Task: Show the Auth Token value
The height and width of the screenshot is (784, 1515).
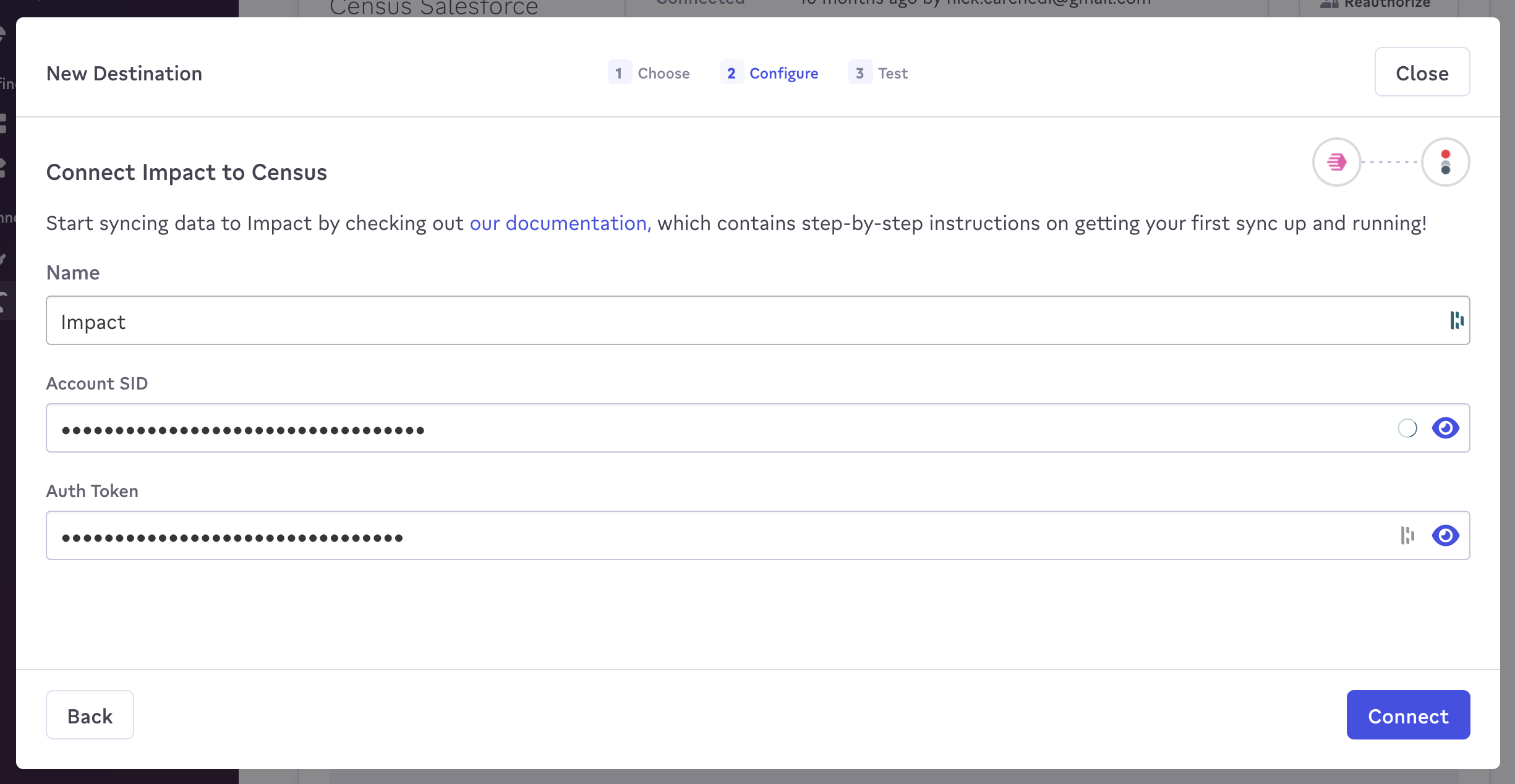Action: click(1445, 535)
